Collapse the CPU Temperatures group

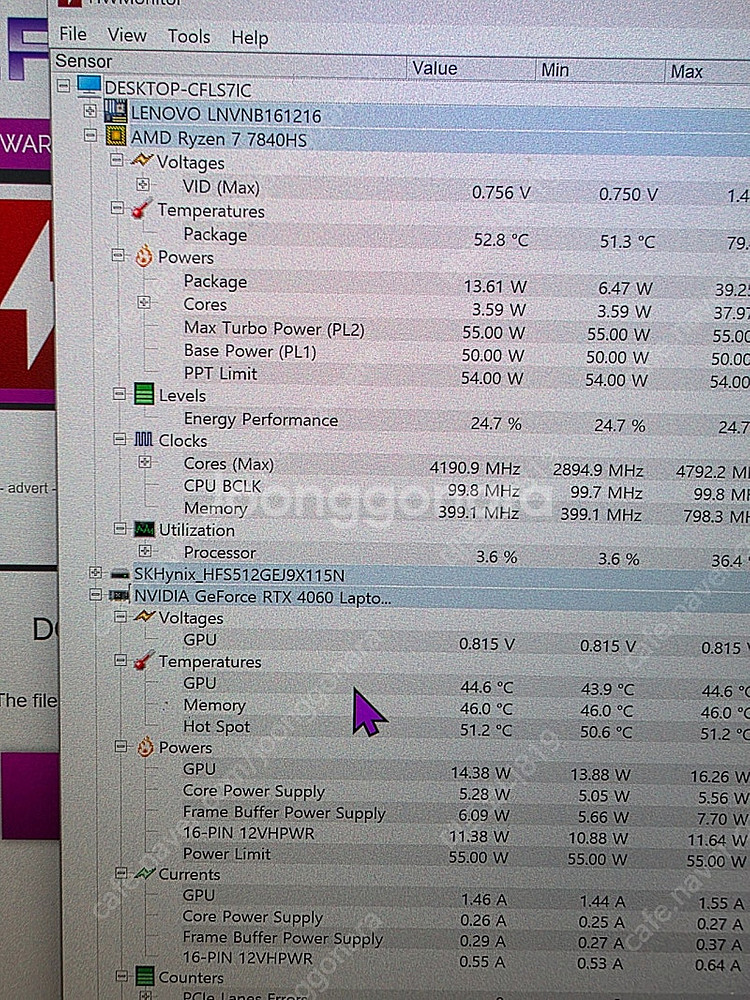click(117, 208)
